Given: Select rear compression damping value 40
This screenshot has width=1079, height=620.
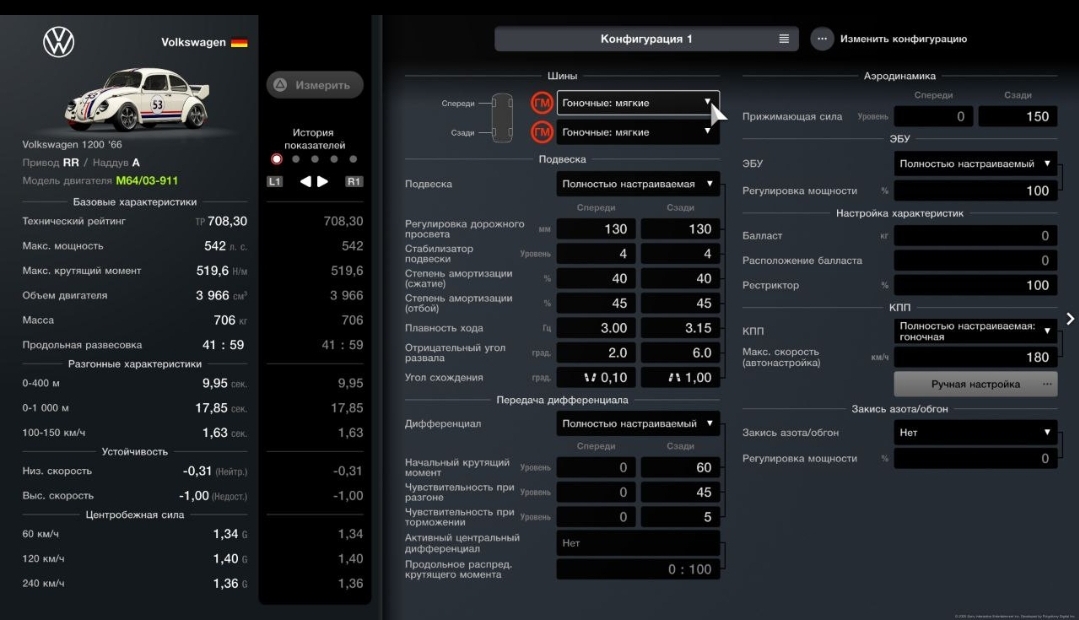Looking at the screenshot, I should 681,279.
